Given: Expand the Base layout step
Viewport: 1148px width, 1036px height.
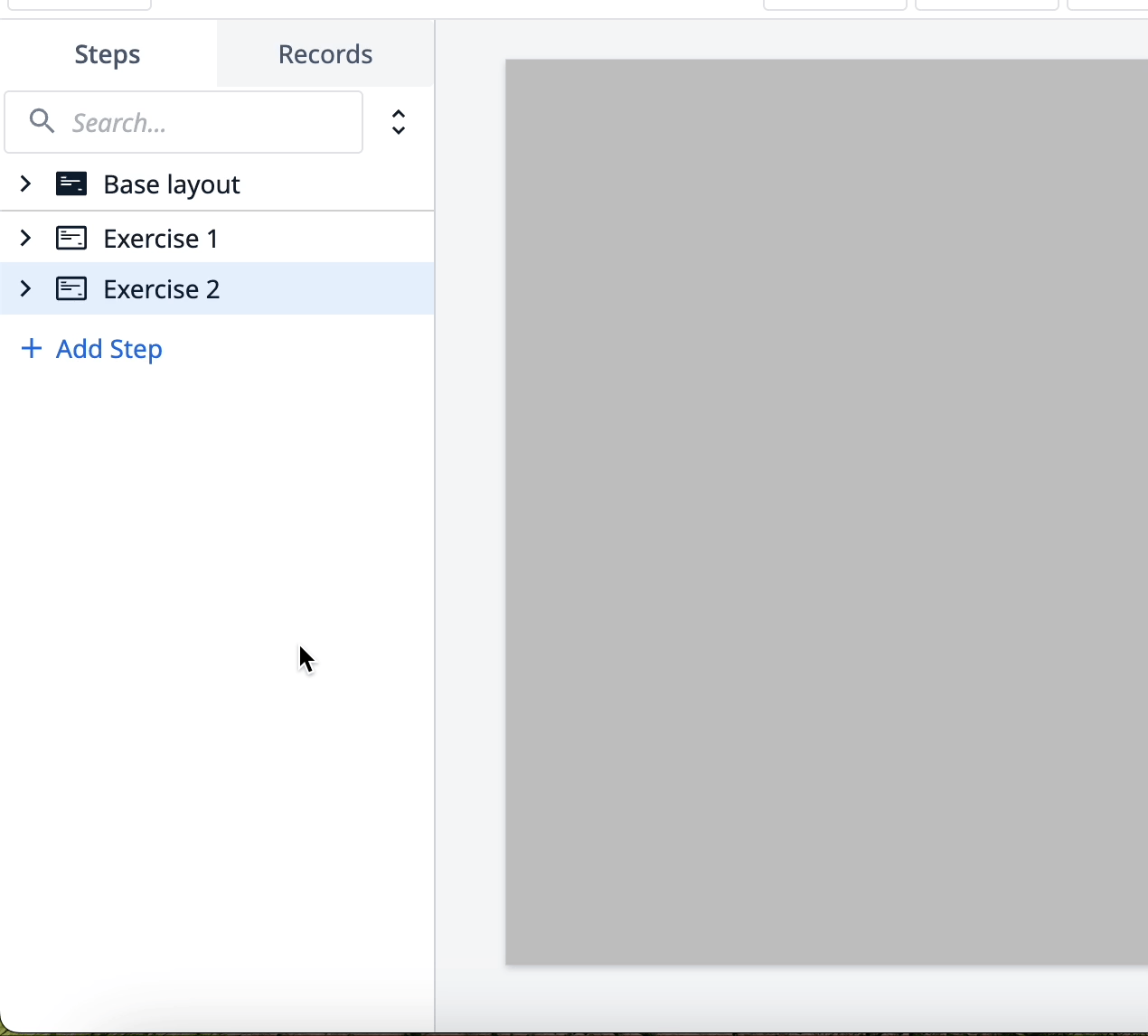Looking at the screenshot, I should pos(25,184).
